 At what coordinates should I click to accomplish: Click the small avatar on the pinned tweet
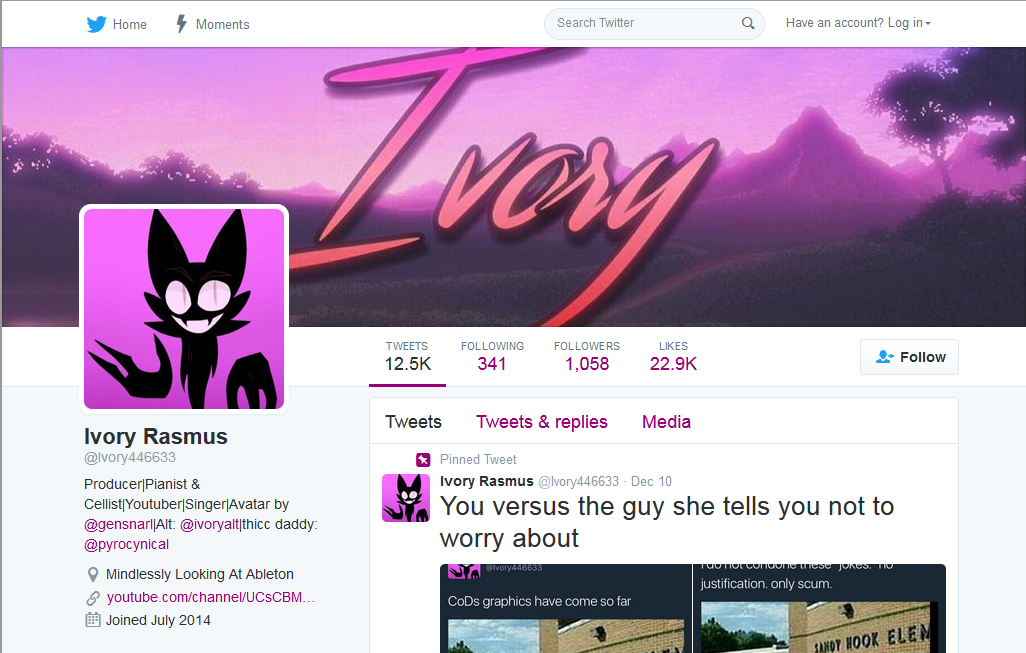click(x=406, y=498)
